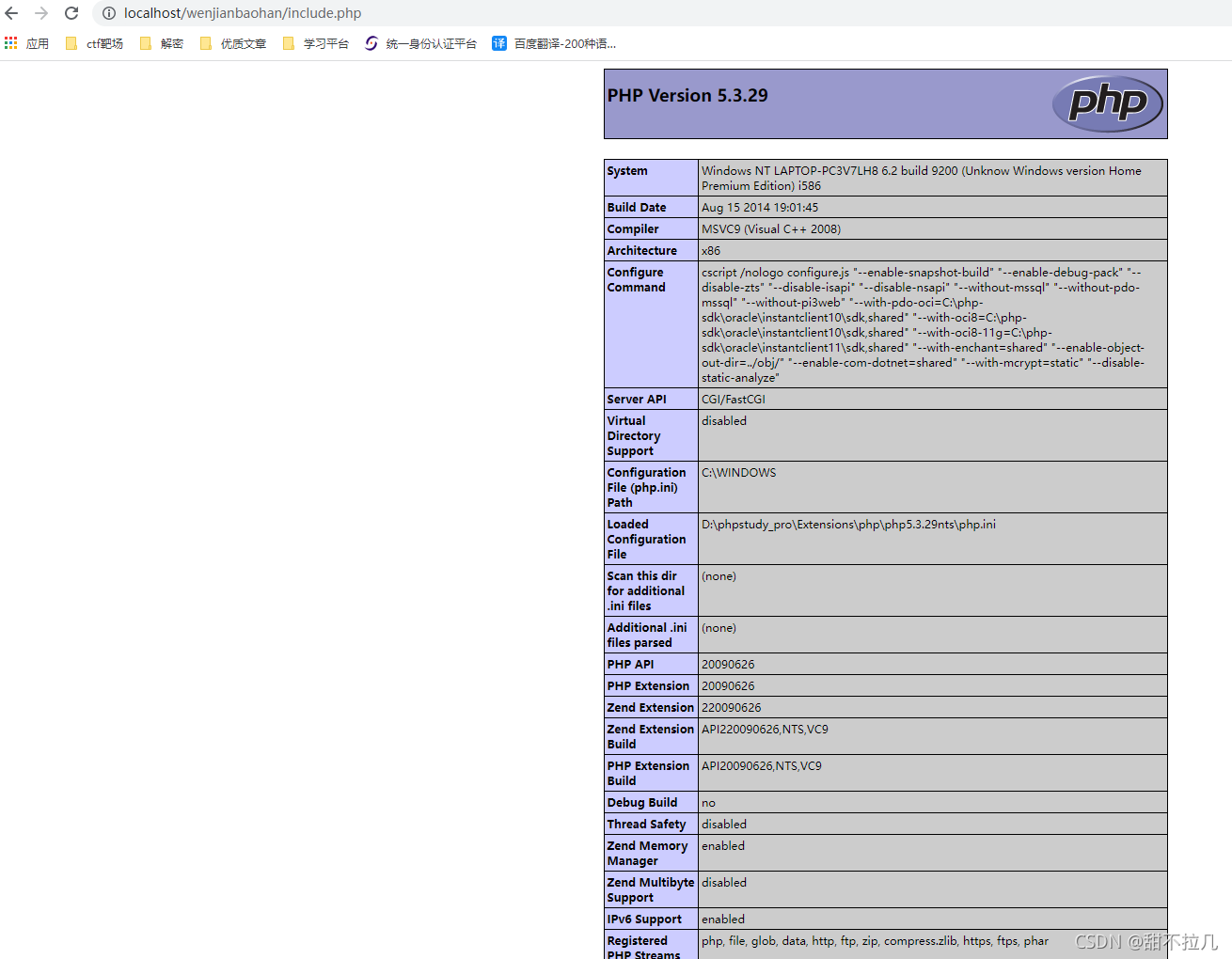This screenshot has width=1232, height=959.
Task: Click the 'Registered PHP Streams' label
Action: [x=643, y=947]
